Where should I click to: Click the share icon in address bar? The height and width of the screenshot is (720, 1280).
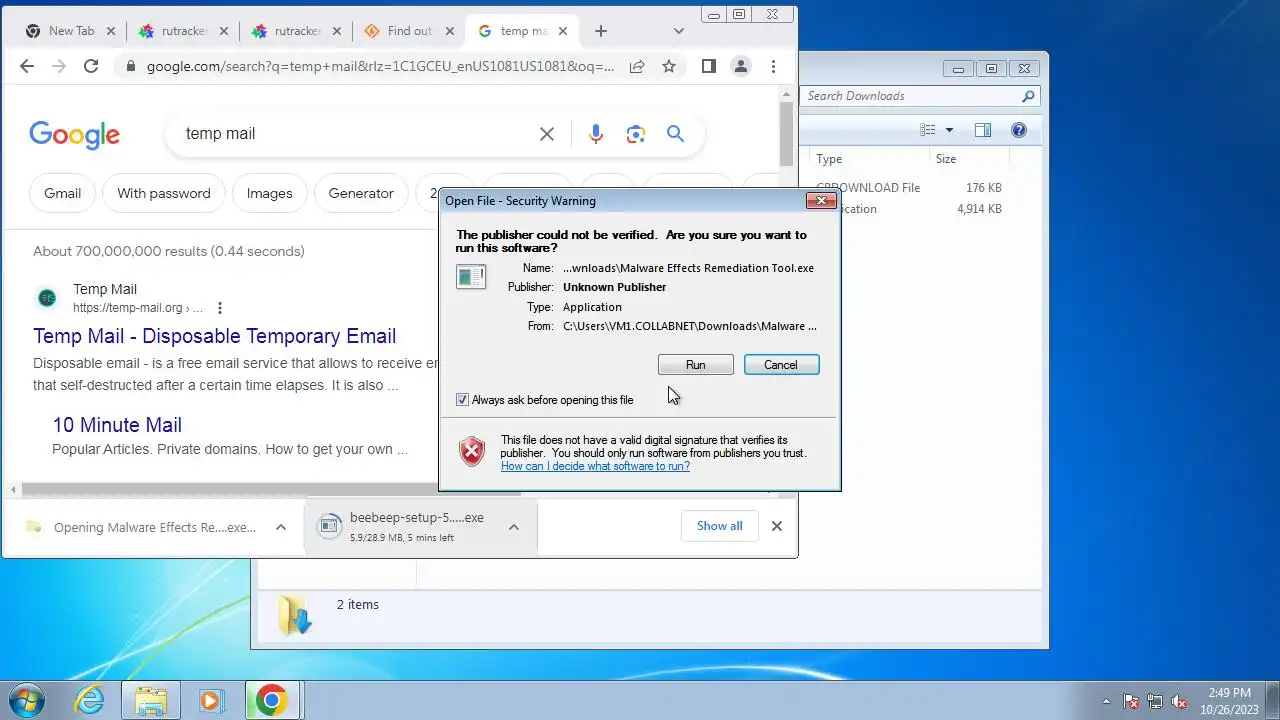tap(637, 66)
